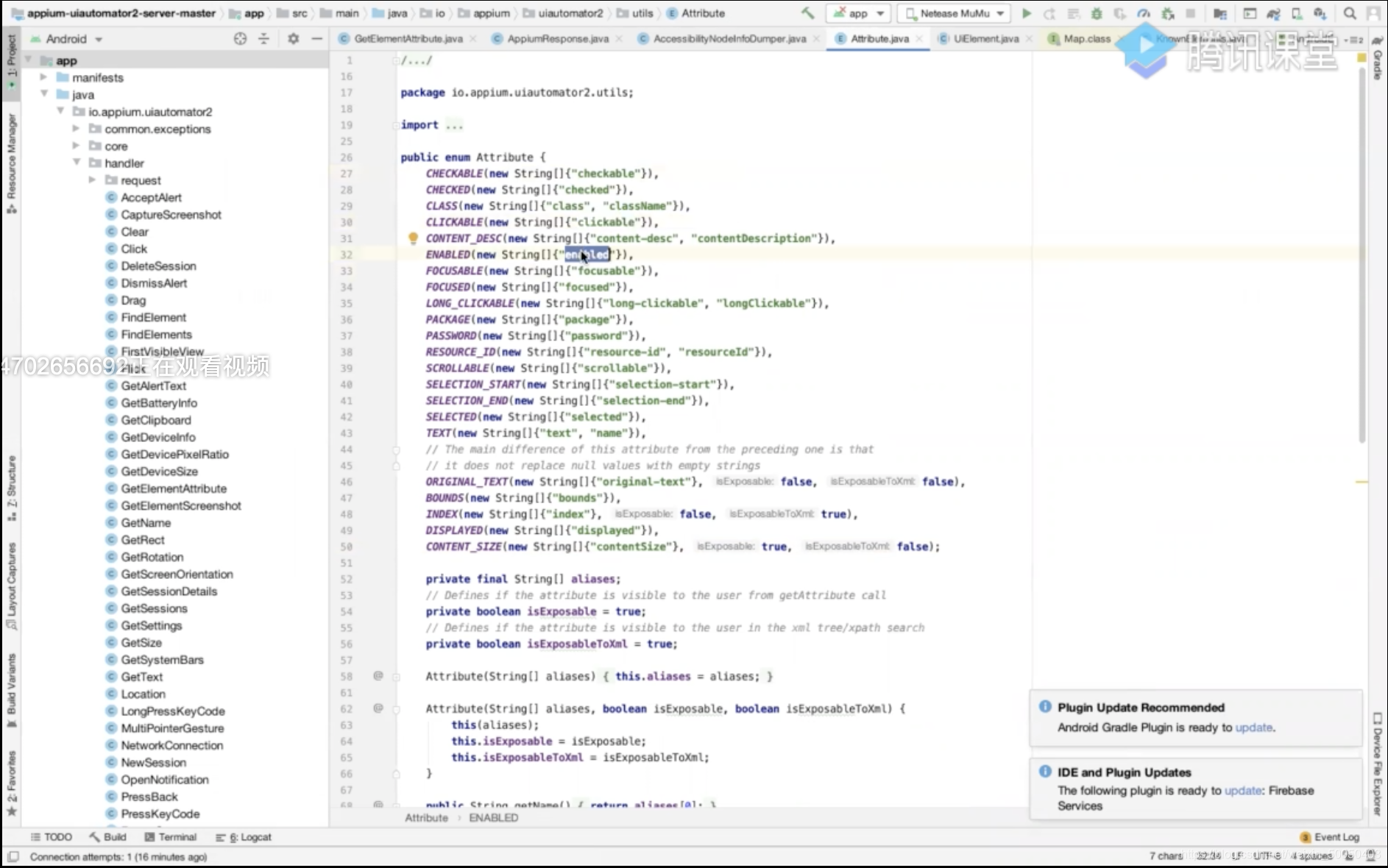Click ENABLED in the bottom breadcrumb

493,818
